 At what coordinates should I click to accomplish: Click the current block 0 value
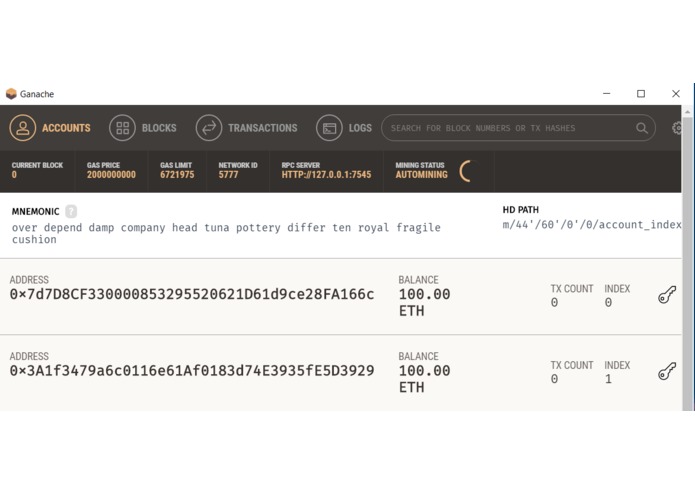[x=14, y=175]
